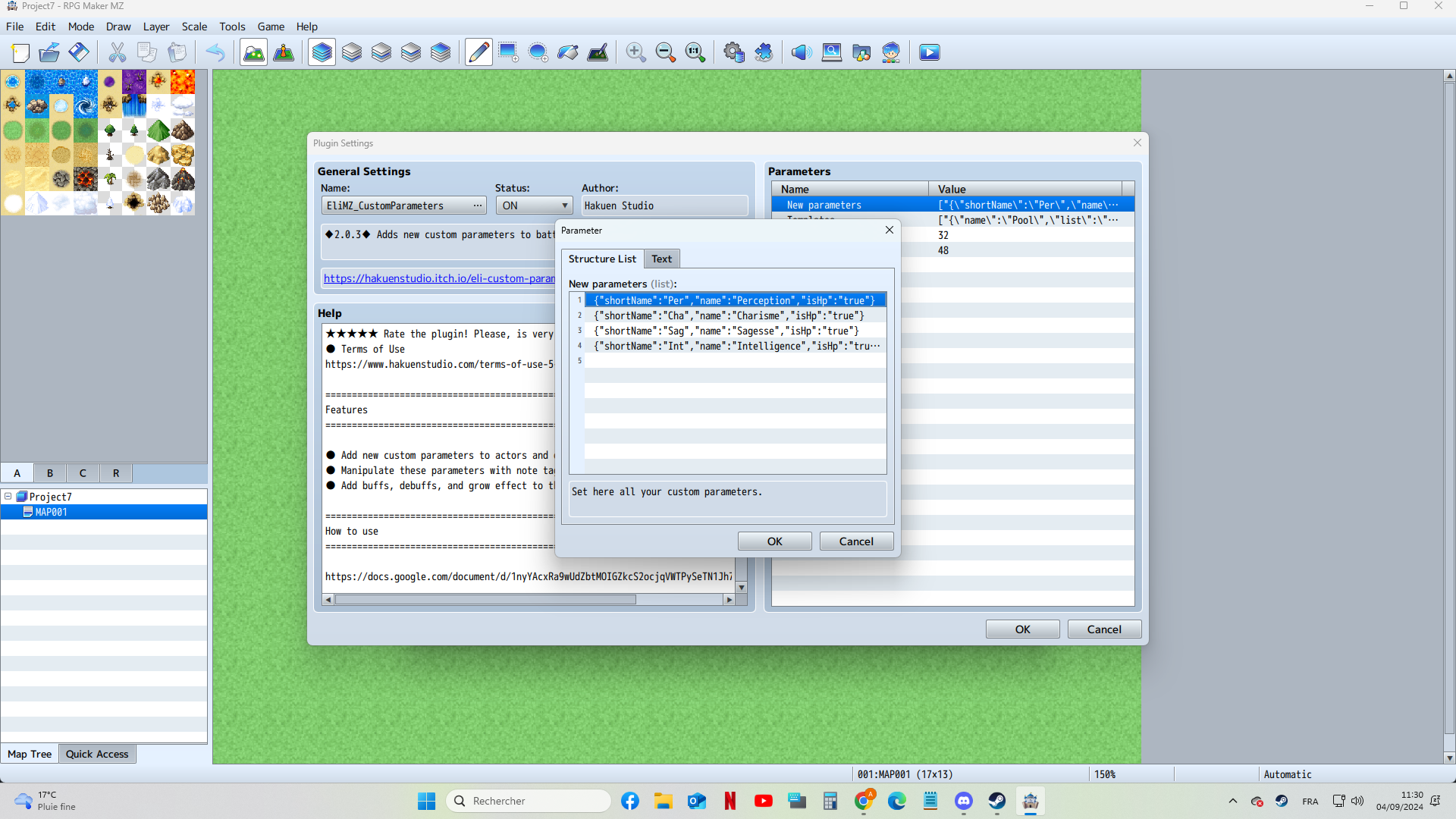This screenshot has height=819, width=1456.
Task: Switch to Event editing mode icon
Action: (x=284, y=52)
